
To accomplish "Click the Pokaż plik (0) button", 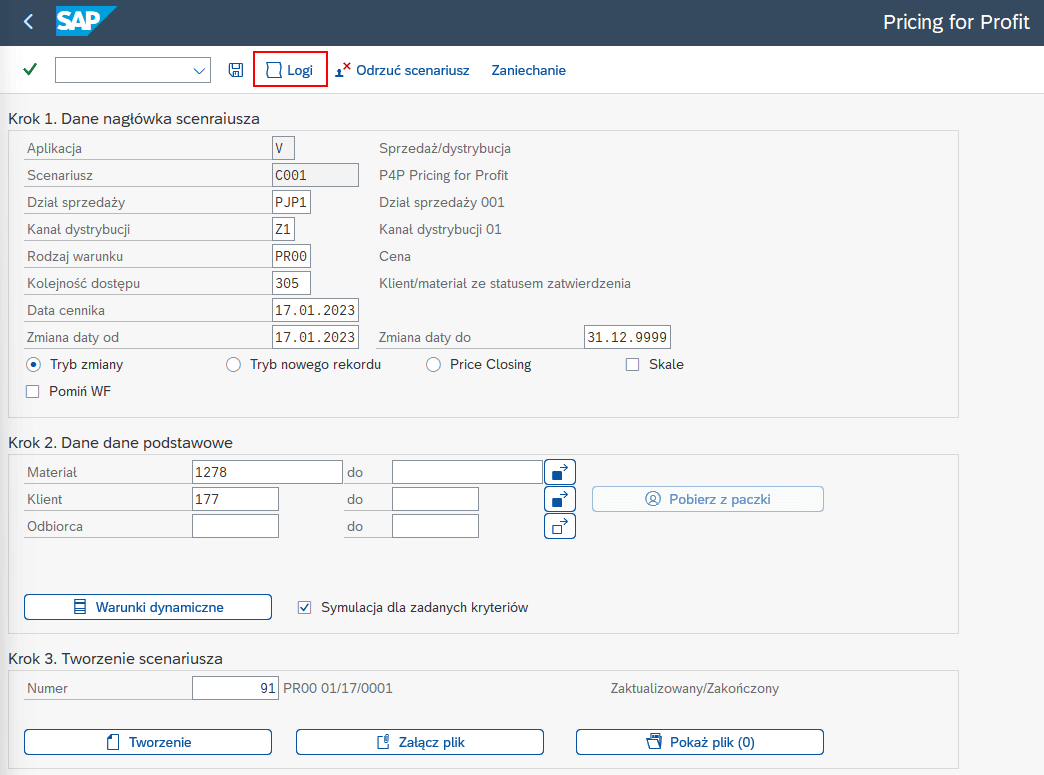I will 700,742.
